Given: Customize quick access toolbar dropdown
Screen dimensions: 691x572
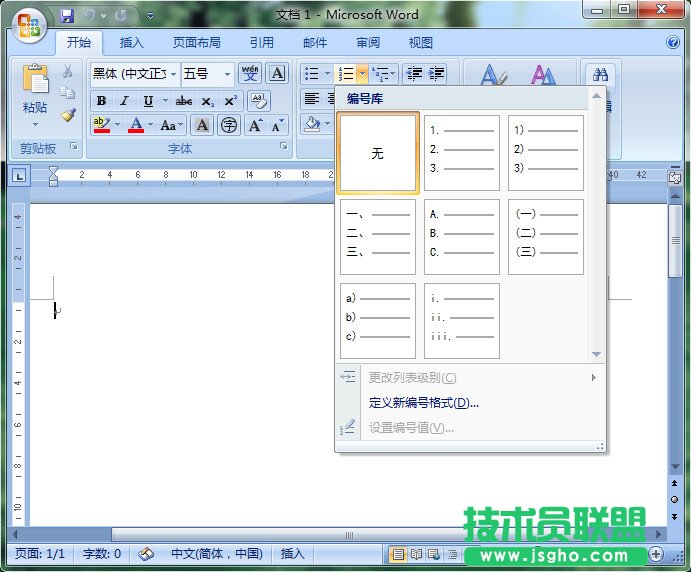Looking at the screenshot, I should pos(150,16).
